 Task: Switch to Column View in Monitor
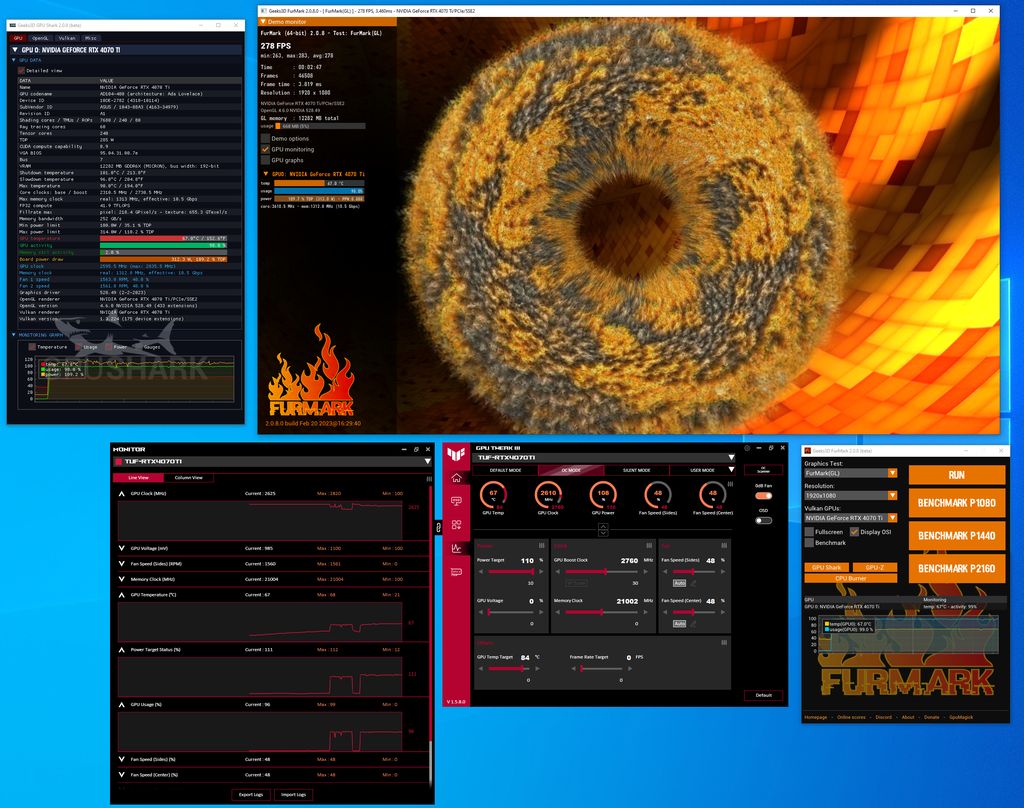click(188, 477)
